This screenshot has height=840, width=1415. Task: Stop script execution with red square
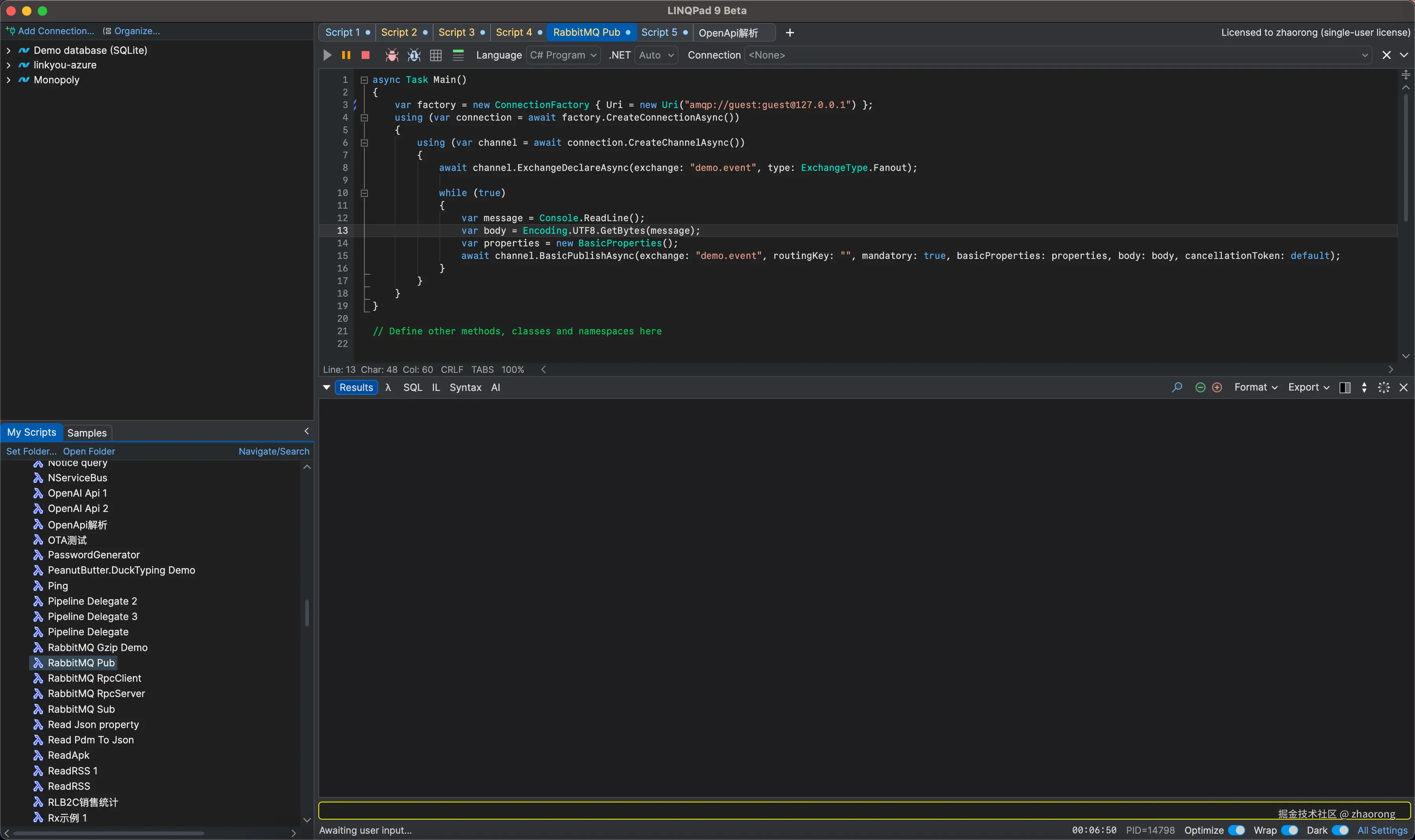click(x=365, y=55)
